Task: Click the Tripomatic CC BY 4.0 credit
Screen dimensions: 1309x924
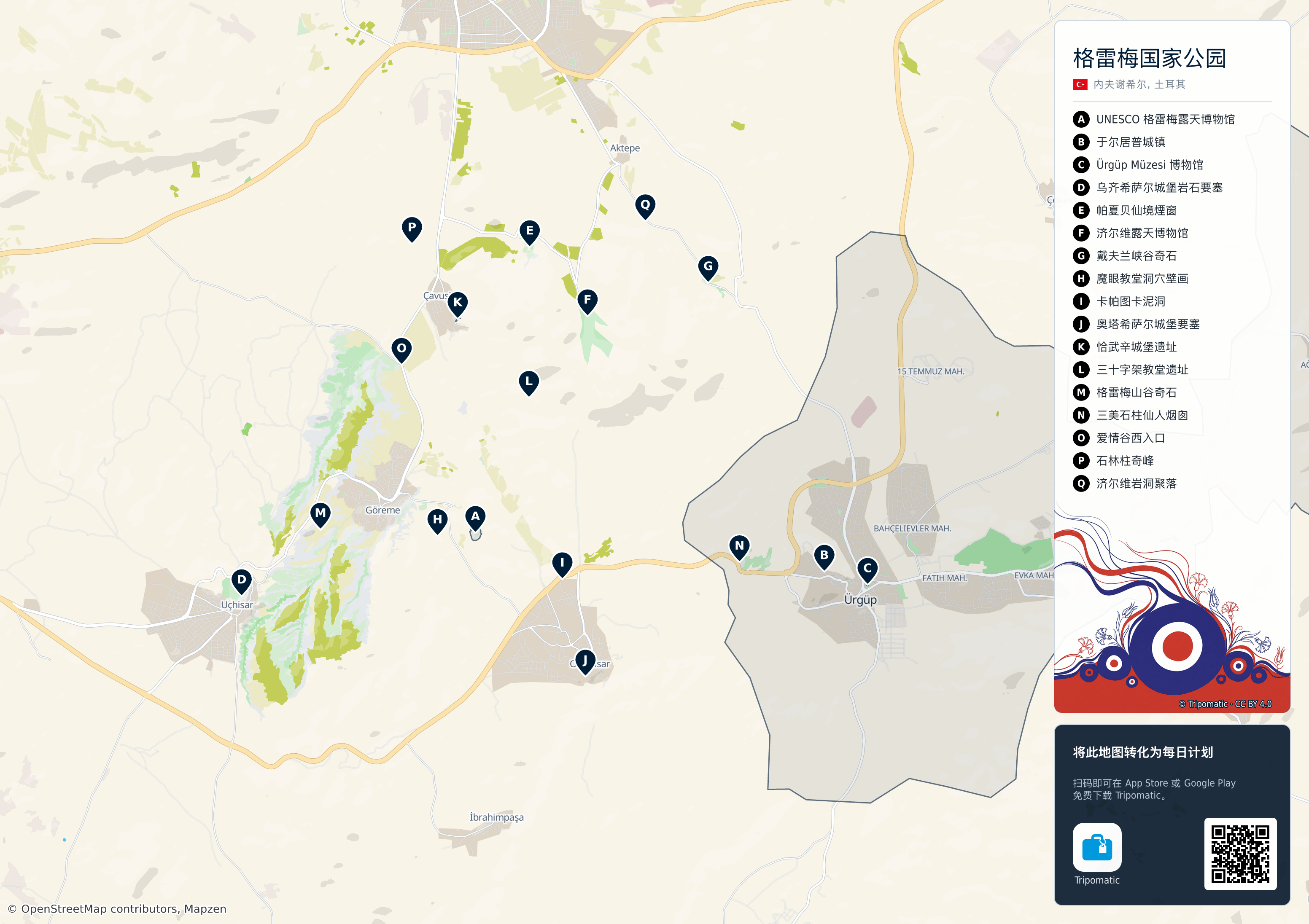Action: point(1225,704)
